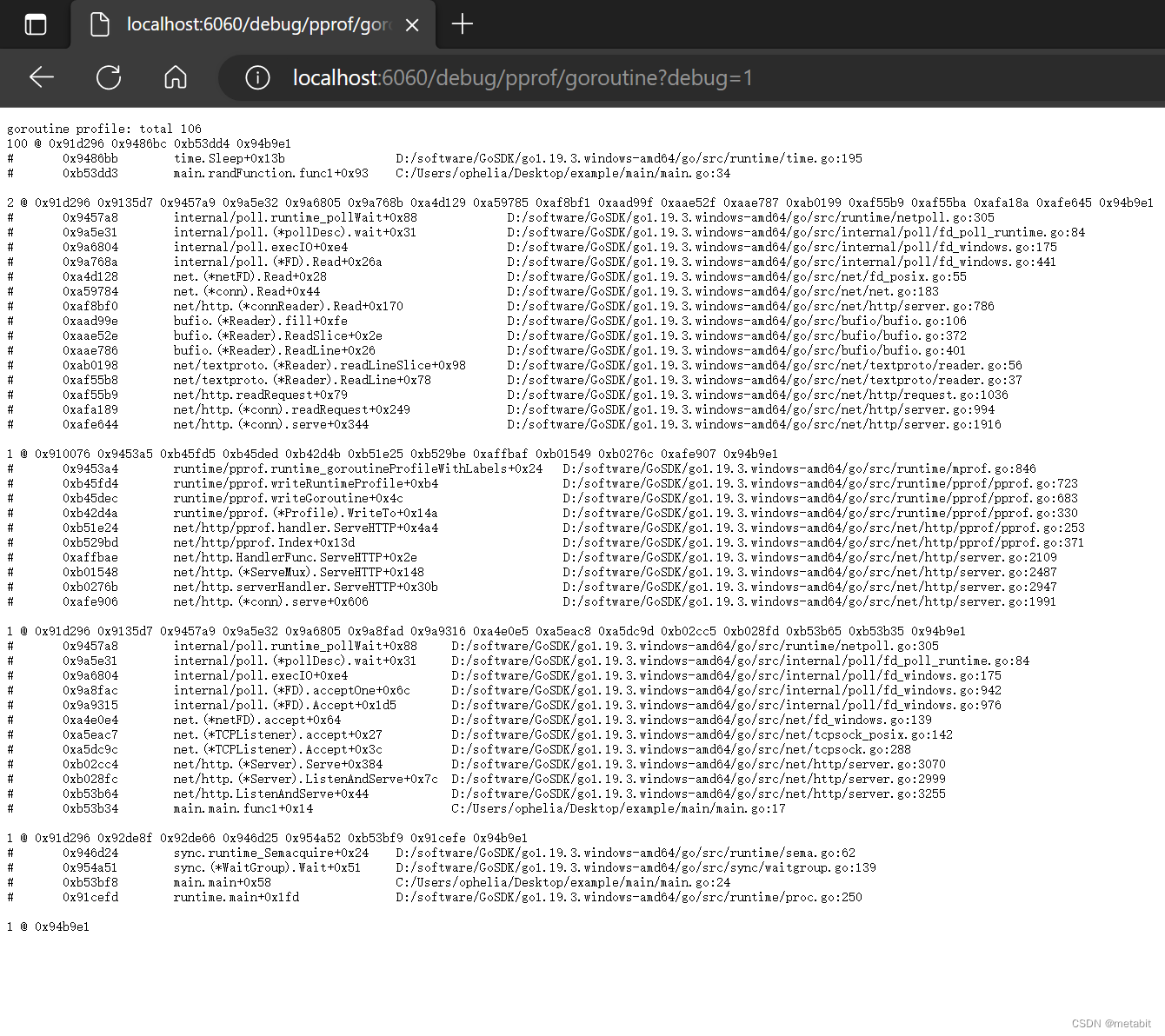This screenshot has width=1165, height=1036.
Task: Click 'net/http.(*Server).Serve+0x384' entry
Action: 277,764
